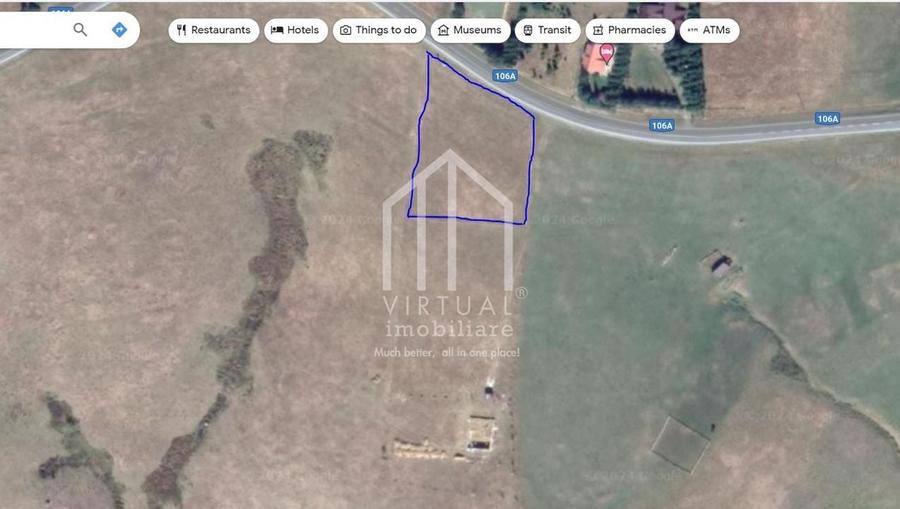Image resolution: width=900 pixels, height=509 pixels.
Task: Select the pink location pin marker
Action: click(x=607, y=54)
